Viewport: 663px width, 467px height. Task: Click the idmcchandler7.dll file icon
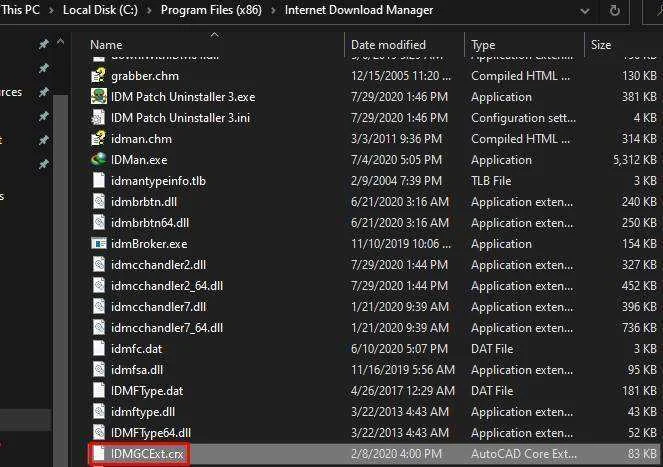(x=99, y=306)
